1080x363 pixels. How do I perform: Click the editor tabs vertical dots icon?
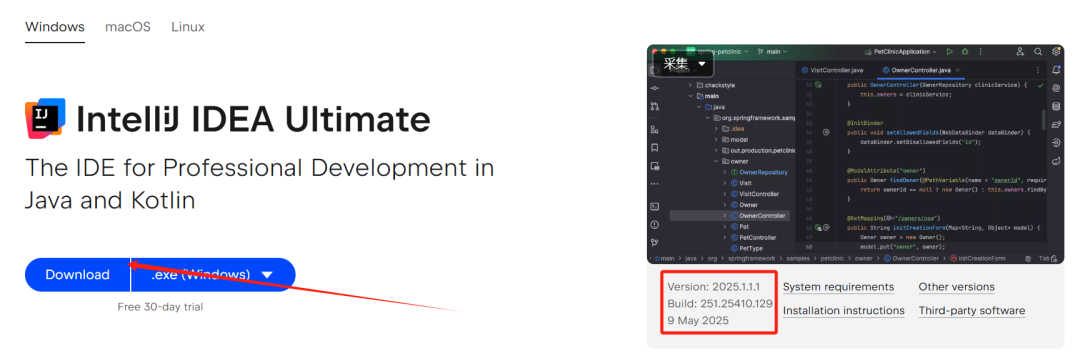[1039, 70]
